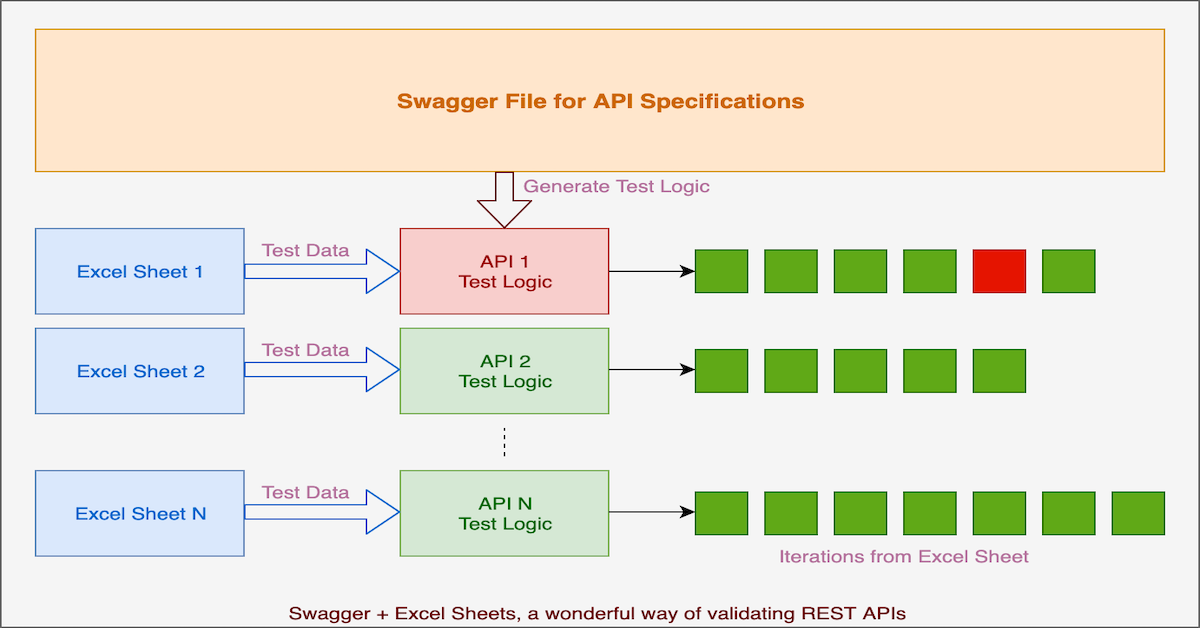Click the API 2 Test Logic box
The width and height of the screenshot is (1200, 628).
click(x=505, y=371)
